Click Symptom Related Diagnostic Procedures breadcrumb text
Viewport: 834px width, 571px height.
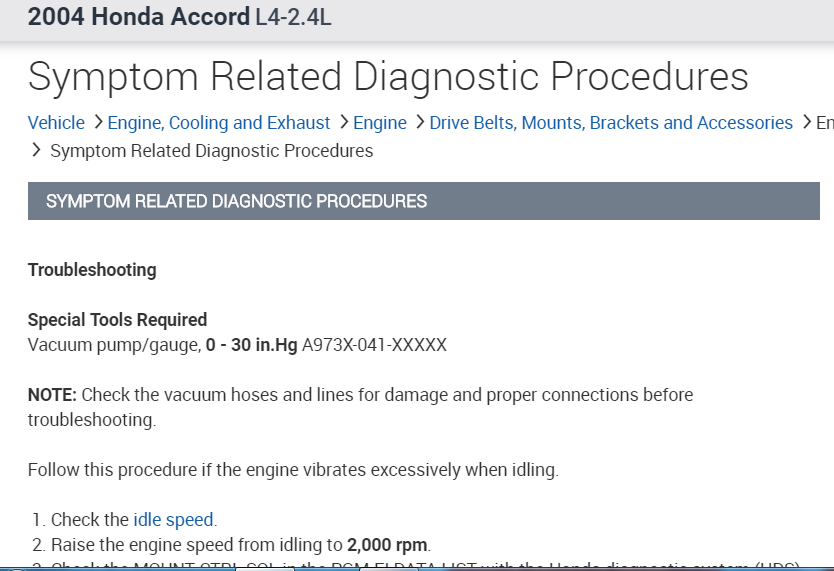pos(211,151)
